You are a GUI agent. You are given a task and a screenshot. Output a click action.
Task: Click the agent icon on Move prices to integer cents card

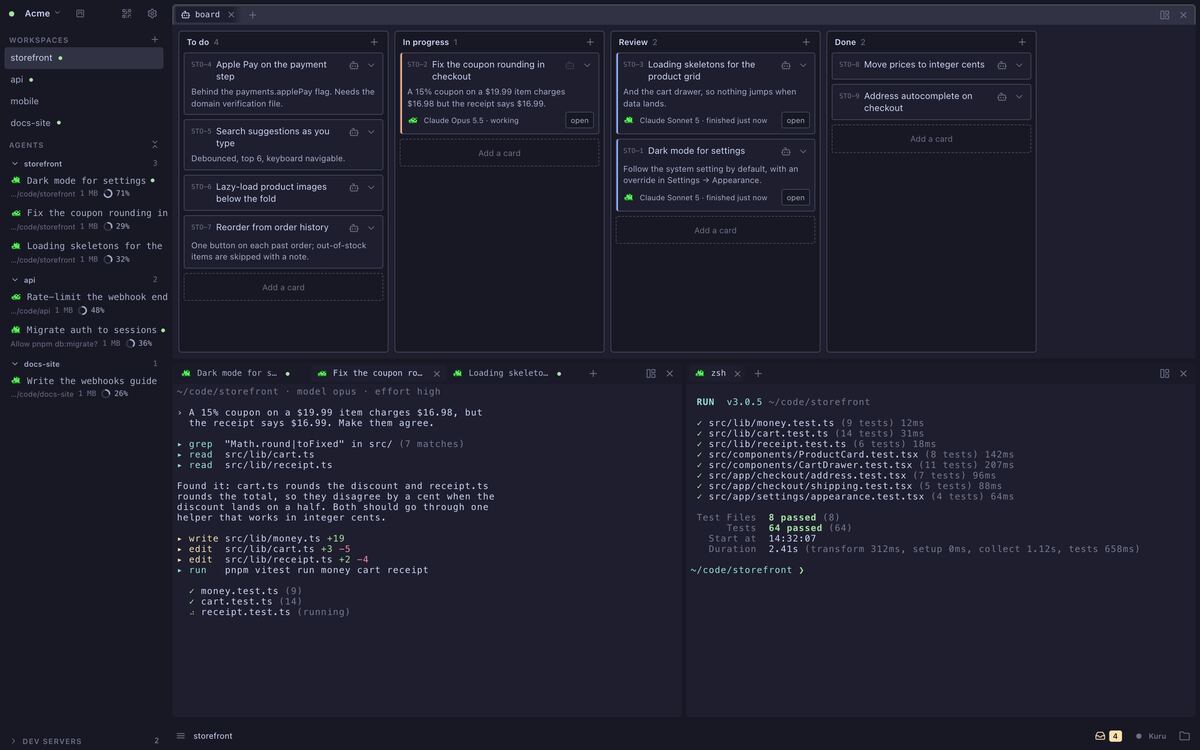(1002, 65)
